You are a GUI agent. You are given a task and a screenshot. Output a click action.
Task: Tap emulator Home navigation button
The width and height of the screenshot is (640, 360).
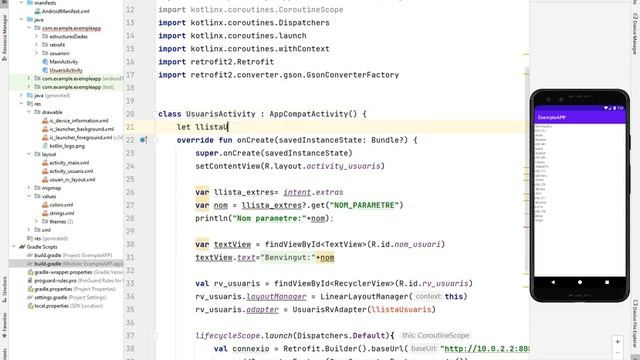coord(580,282)
